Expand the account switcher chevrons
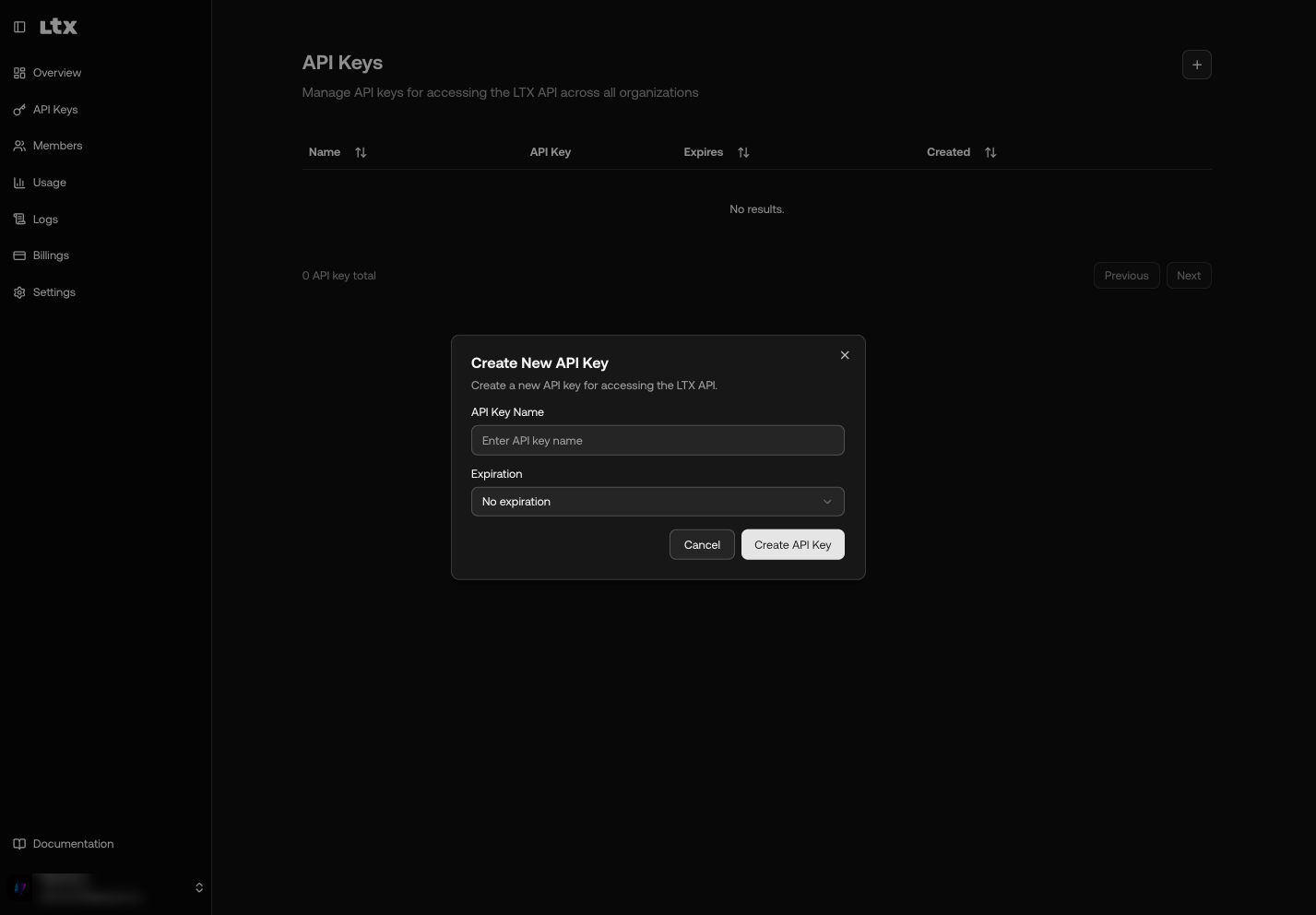 point(198,887)
